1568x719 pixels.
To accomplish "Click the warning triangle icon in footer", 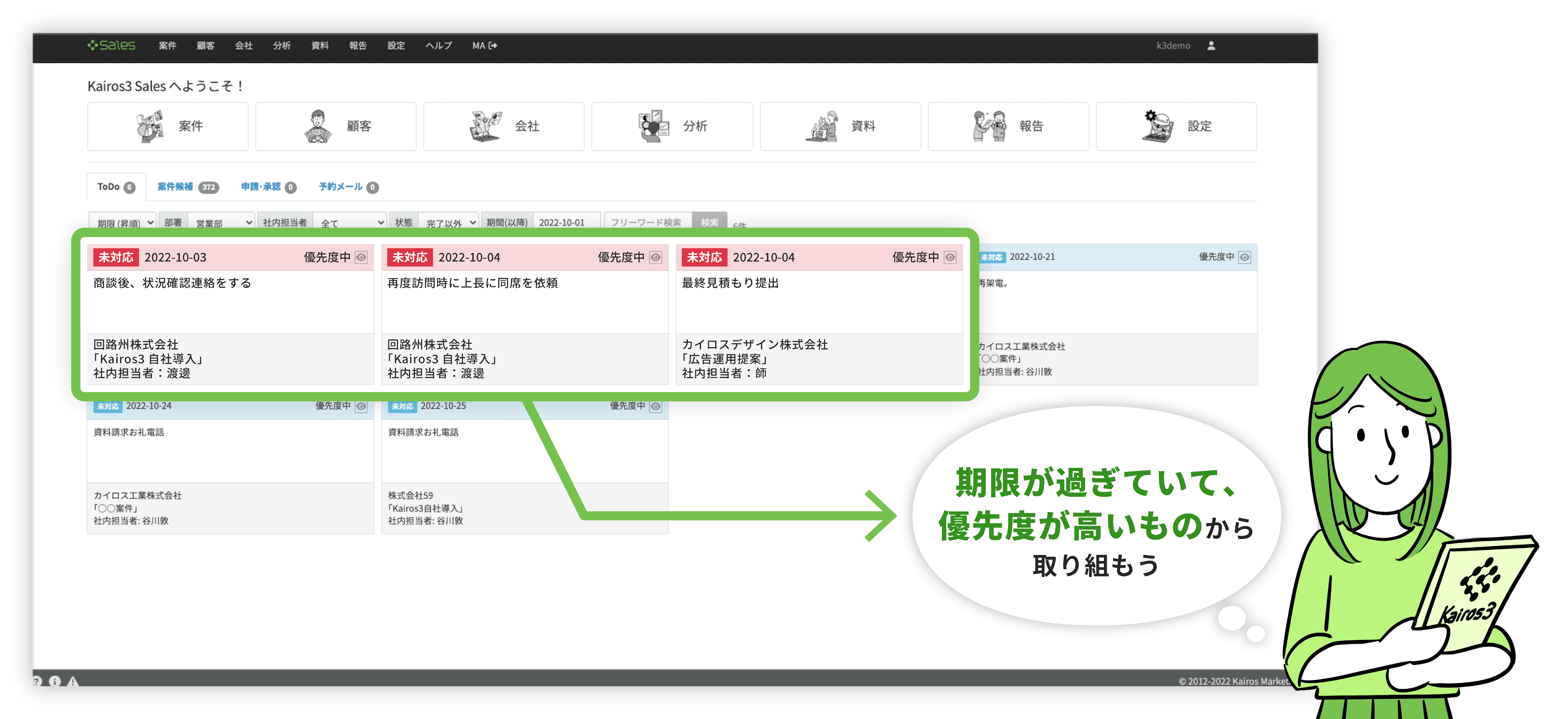I will pos(73,681).
